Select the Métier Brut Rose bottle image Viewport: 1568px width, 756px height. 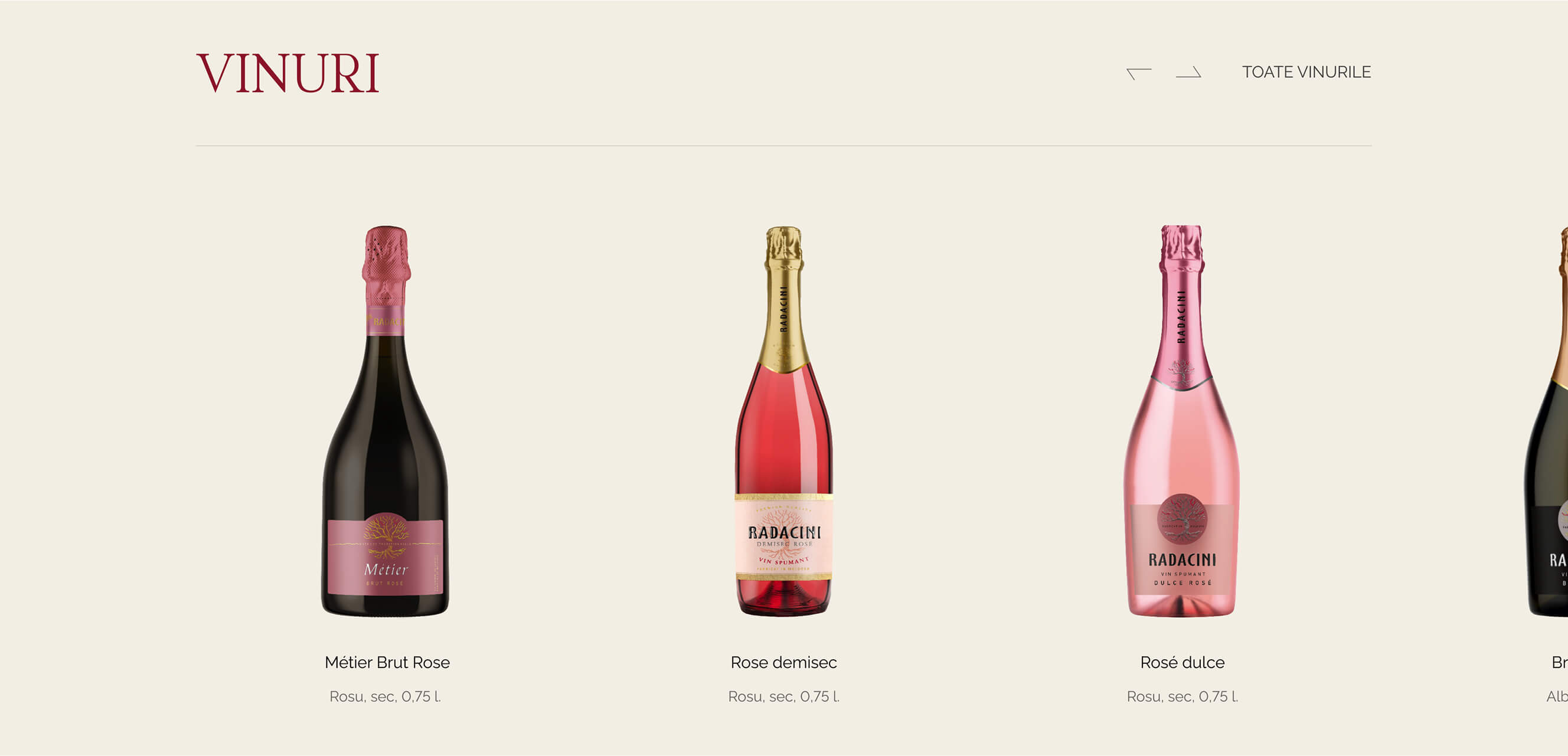(386, 421)
